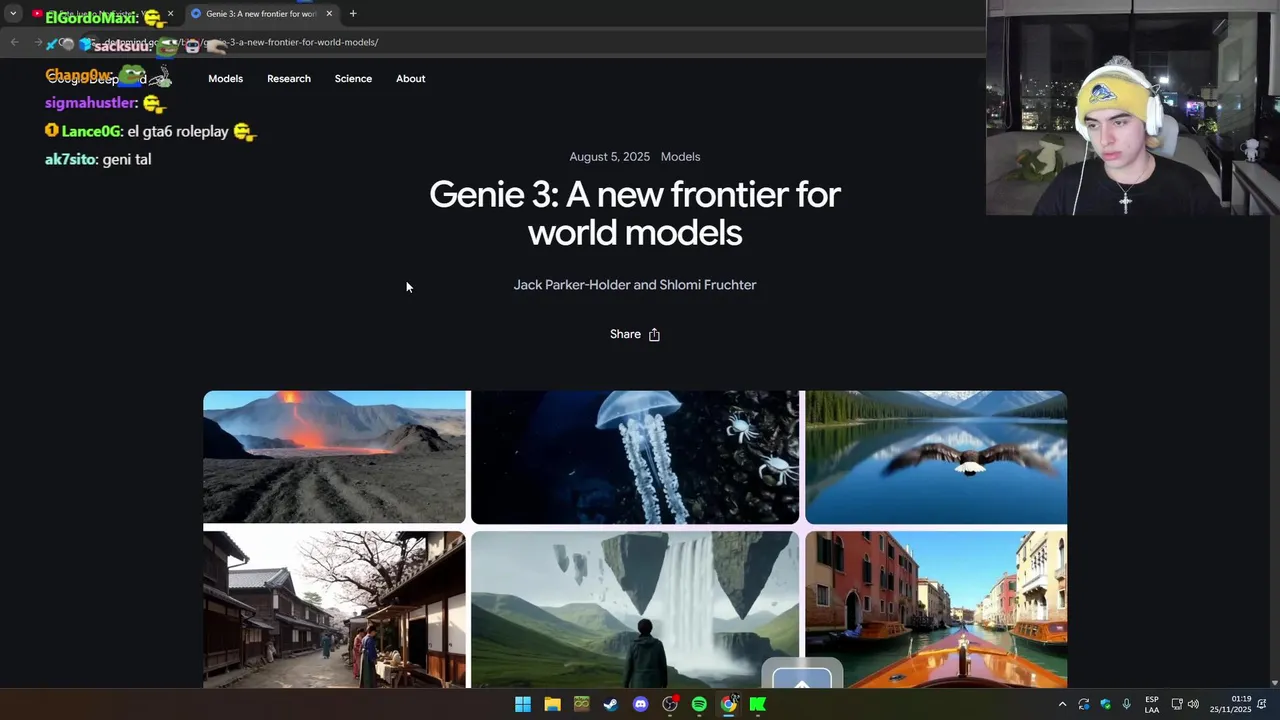This screenshot has height=720, width=1280.
Task: Close the Genie 3 browser tab
Action: tap(329, 14)
